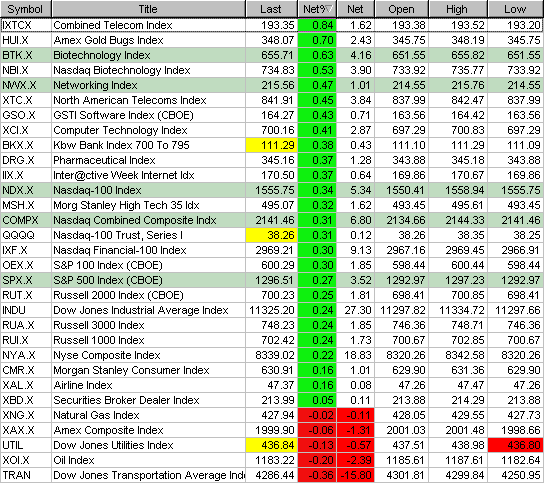Click the Net column header
The image size is (544, 483).
coord(356,9)
